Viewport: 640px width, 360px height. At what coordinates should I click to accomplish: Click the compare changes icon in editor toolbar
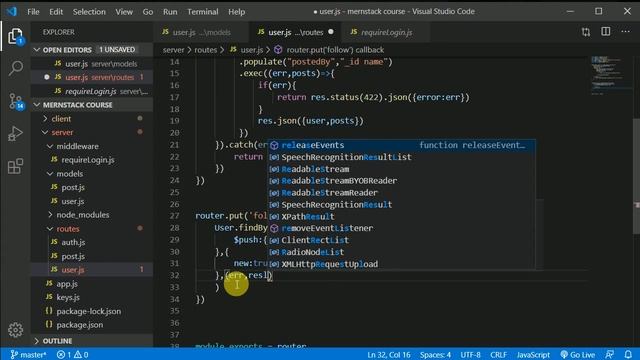point(586,32)
